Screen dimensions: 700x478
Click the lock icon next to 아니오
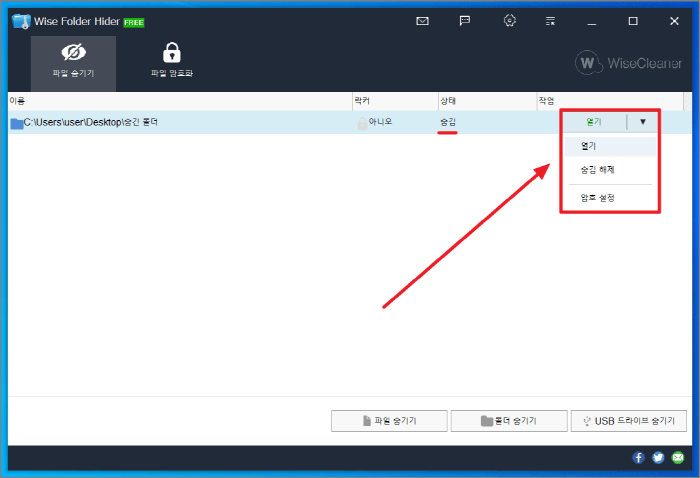tap(362, 123)
